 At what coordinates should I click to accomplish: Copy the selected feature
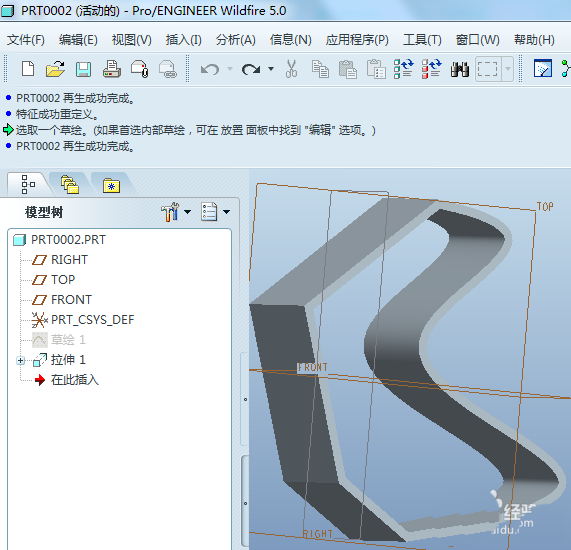point(320,69)
